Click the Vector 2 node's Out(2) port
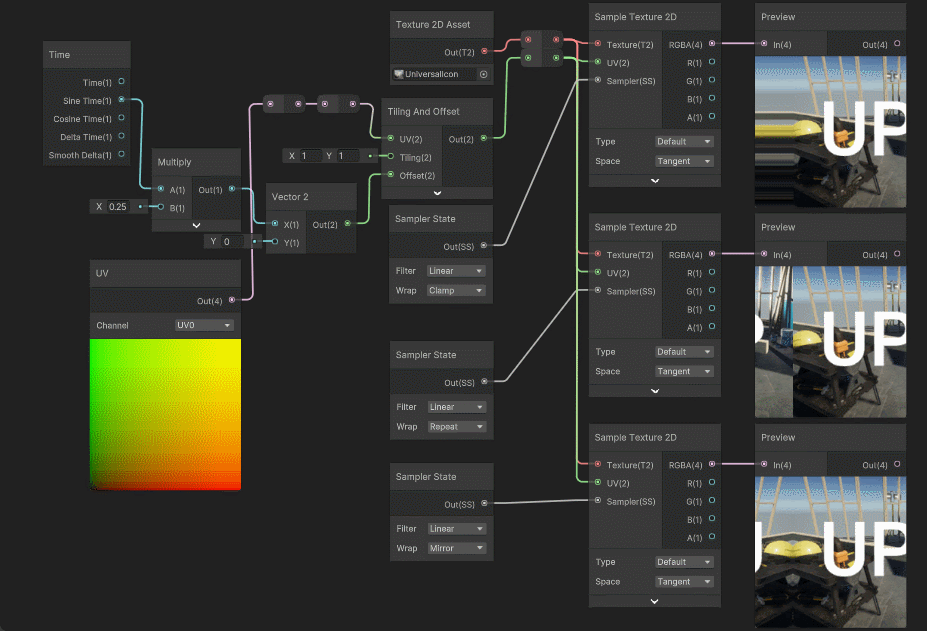This screenshot has height=631, width=927. 347,224
